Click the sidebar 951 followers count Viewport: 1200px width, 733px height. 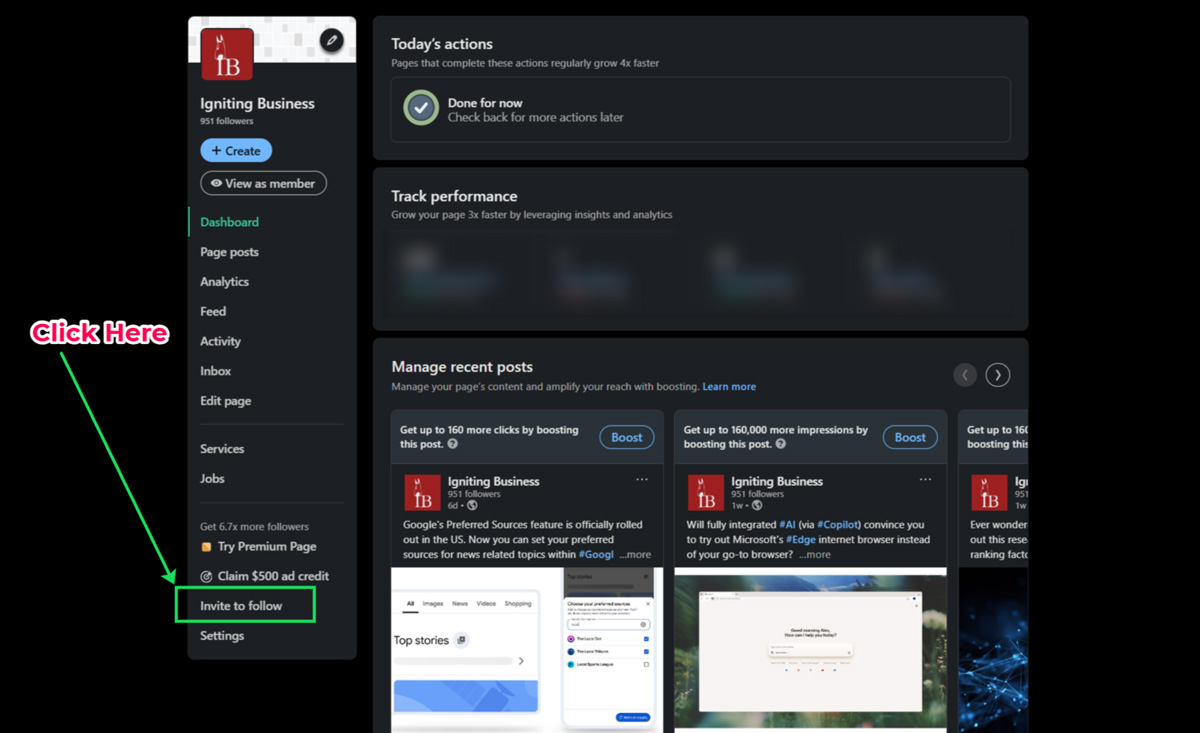coord(227,121)
